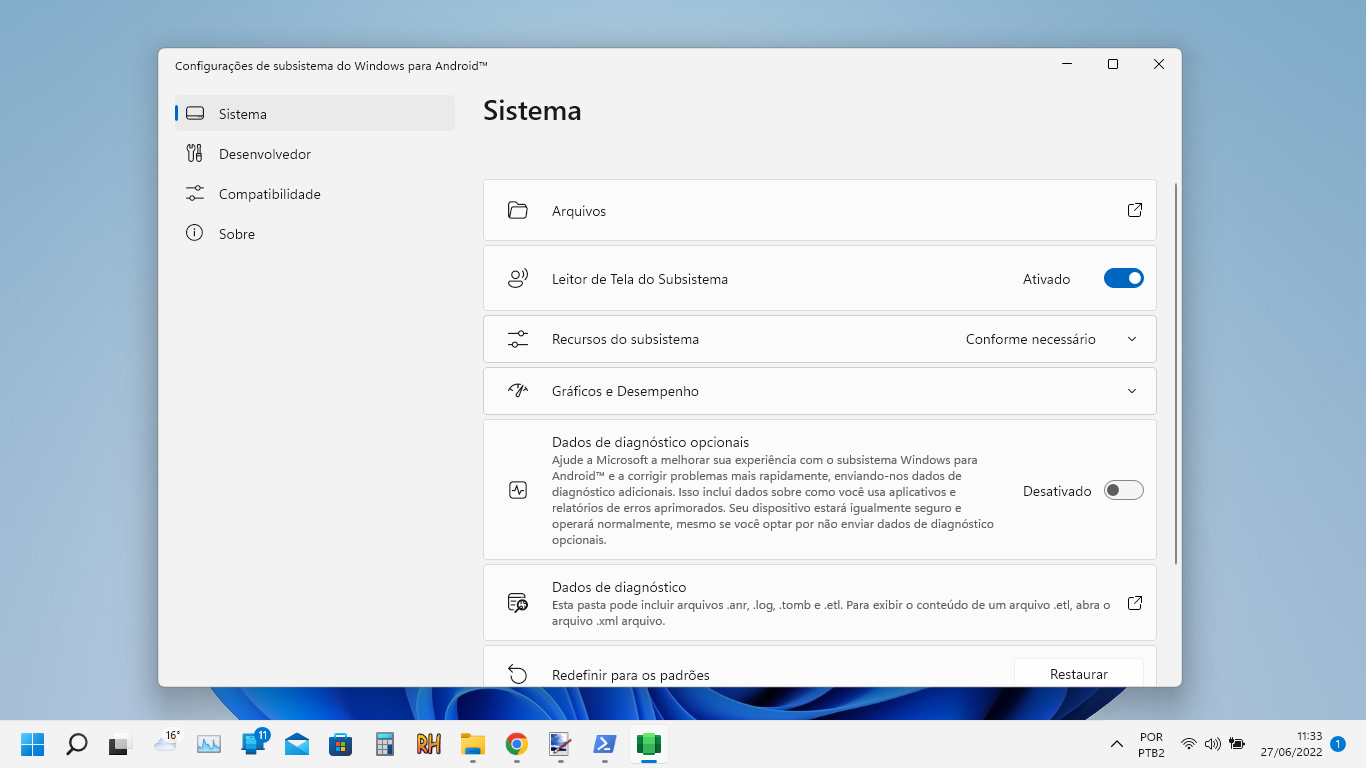Open Mail app from taskbar
Image resolution: width=1366 pixels, height=768 pixels.
click(x=297, y=744)
